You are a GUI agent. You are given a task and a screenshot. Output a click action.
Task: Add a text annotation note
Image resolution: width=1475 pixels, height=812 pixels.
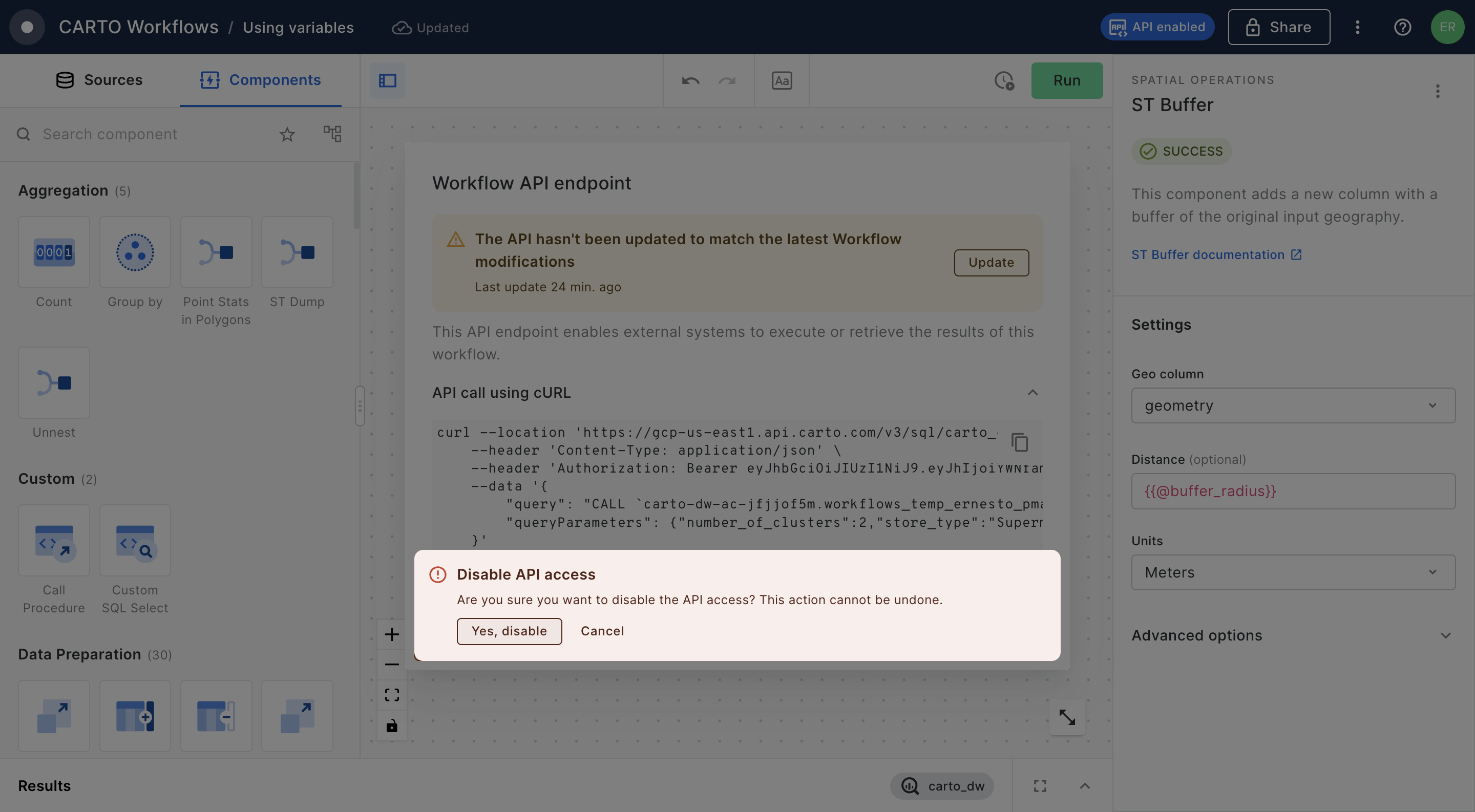click(782, 81)
